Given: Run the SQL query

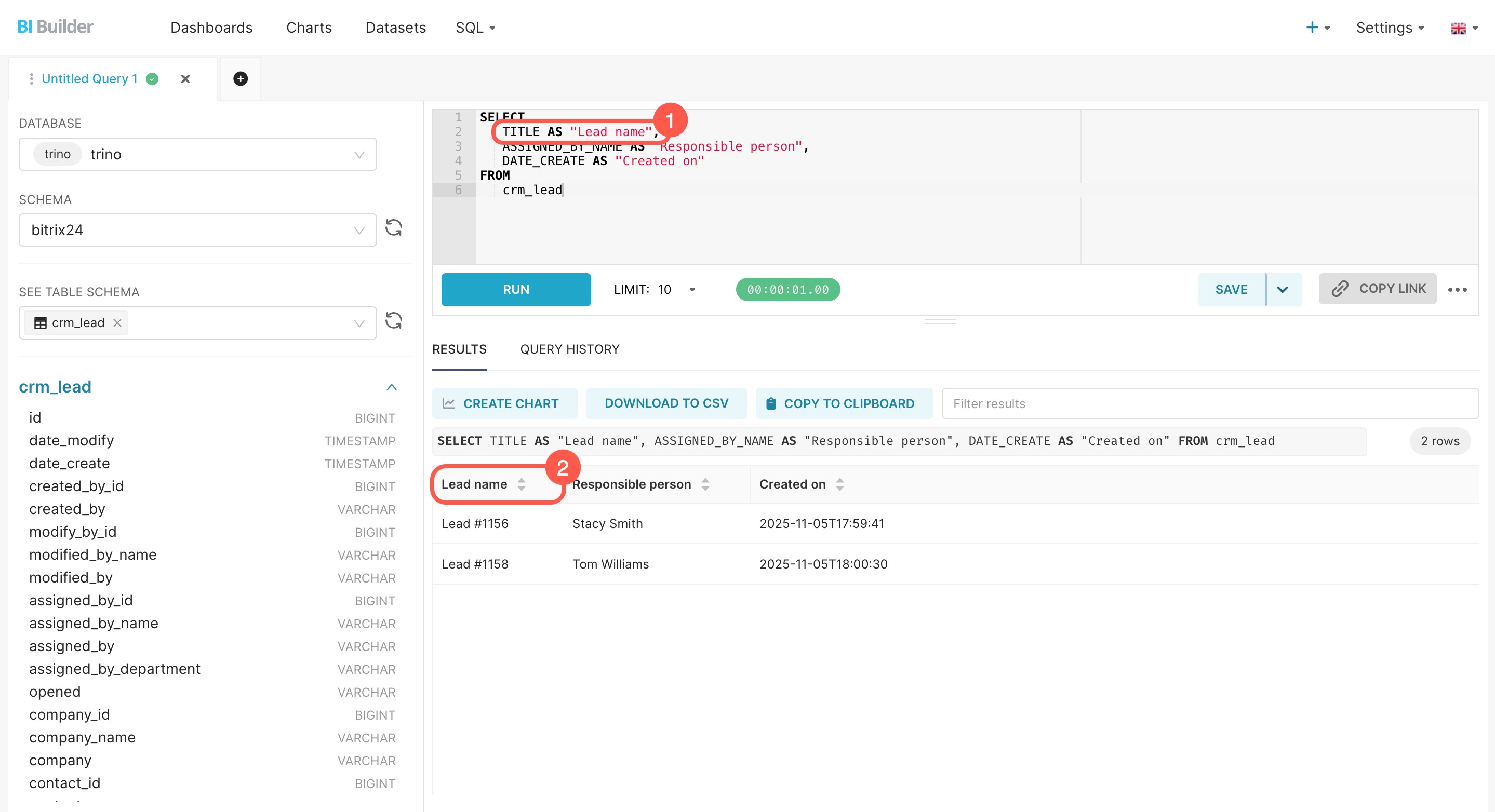Looking at the screenshot, I should point(515,289).
